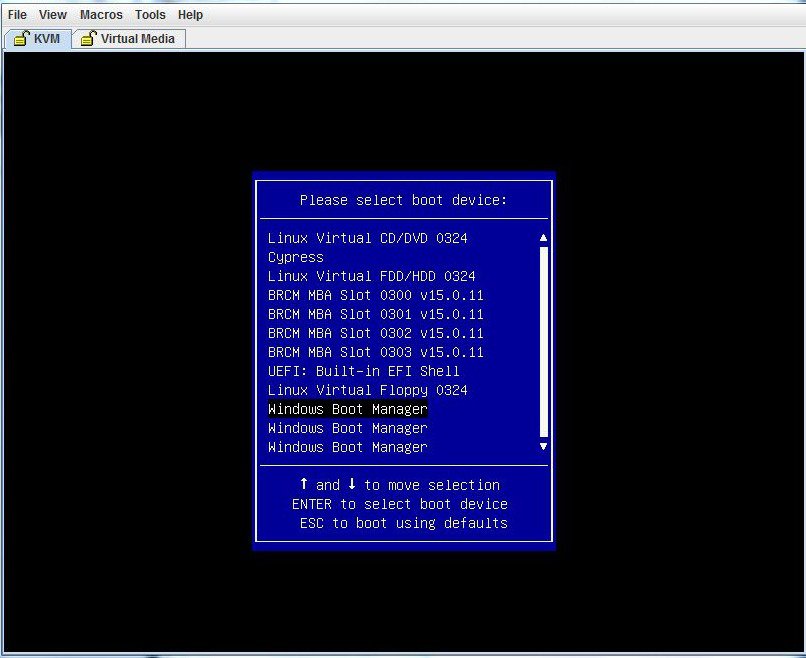Open the Tools menu
The height and width of the screenshot is (658, 806).
tap(150, 15)
